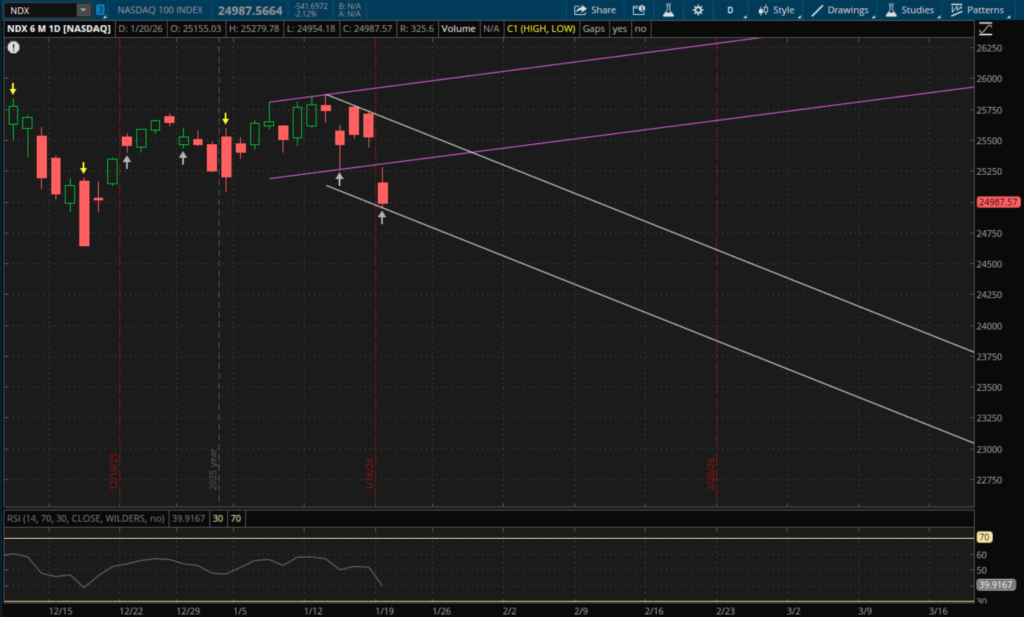Click the yellow down arrow signal above first candle
The height and width of the screenshot is (617, 1024).
13,89
